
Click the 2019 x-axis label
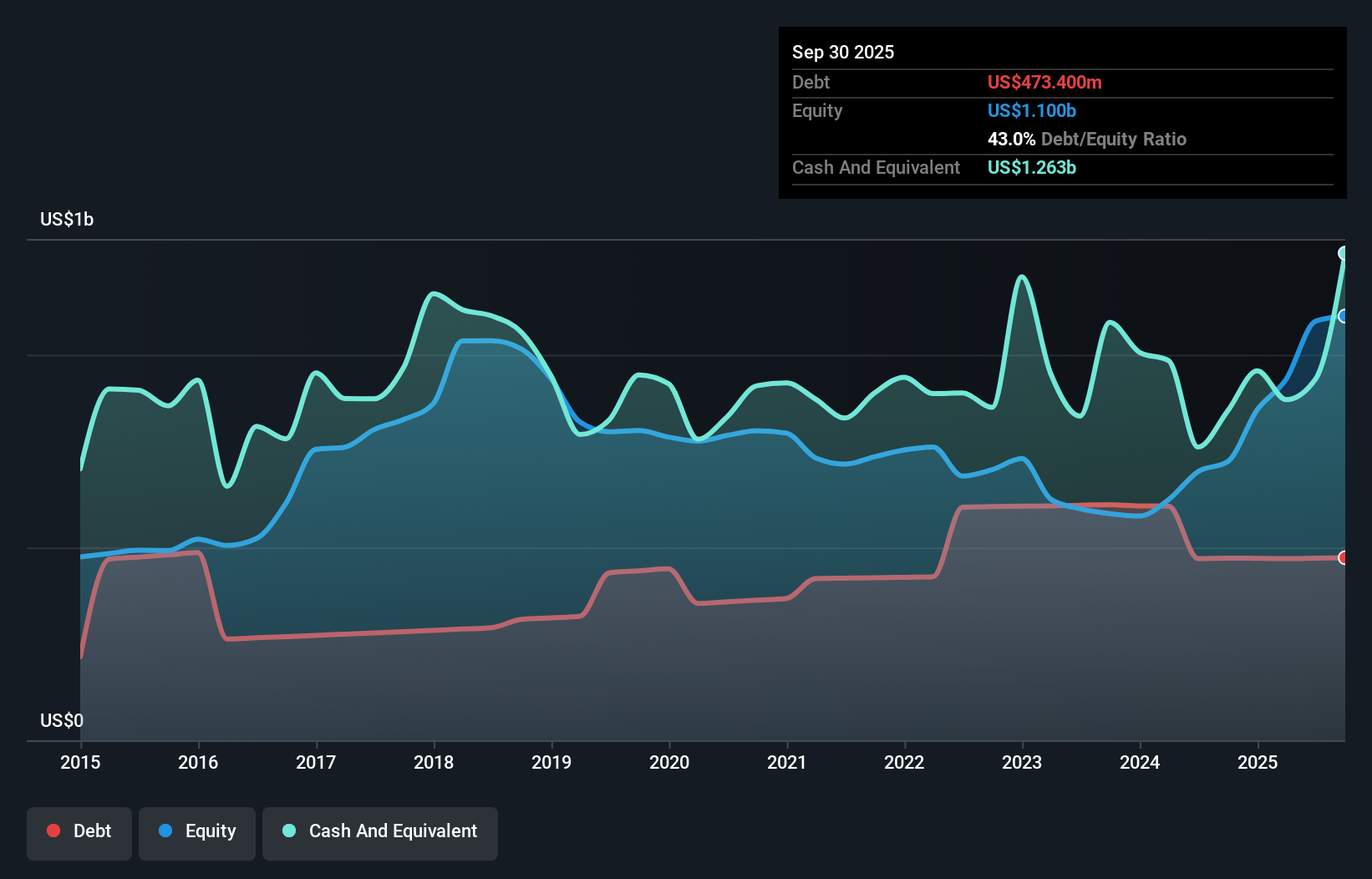click(551, 762)
